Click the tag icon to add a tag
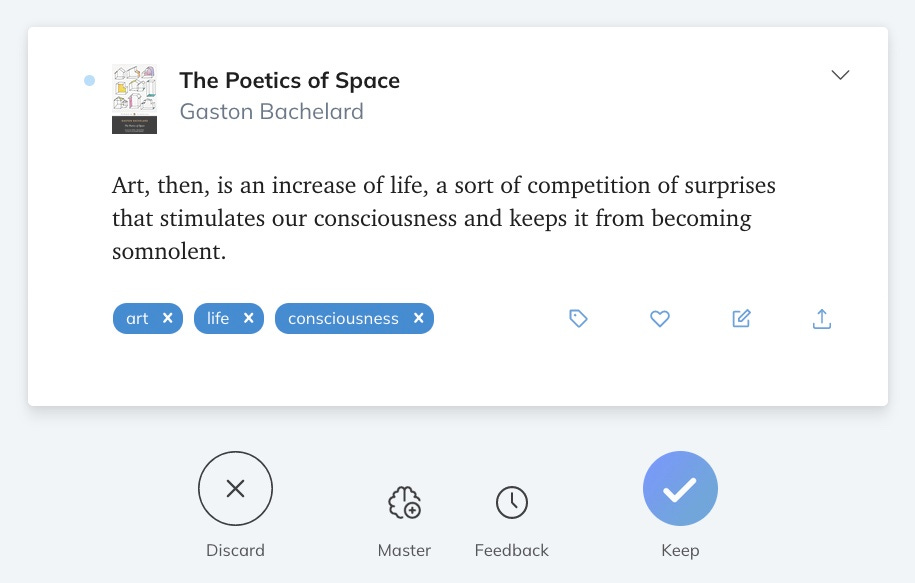 coord(578,319)
